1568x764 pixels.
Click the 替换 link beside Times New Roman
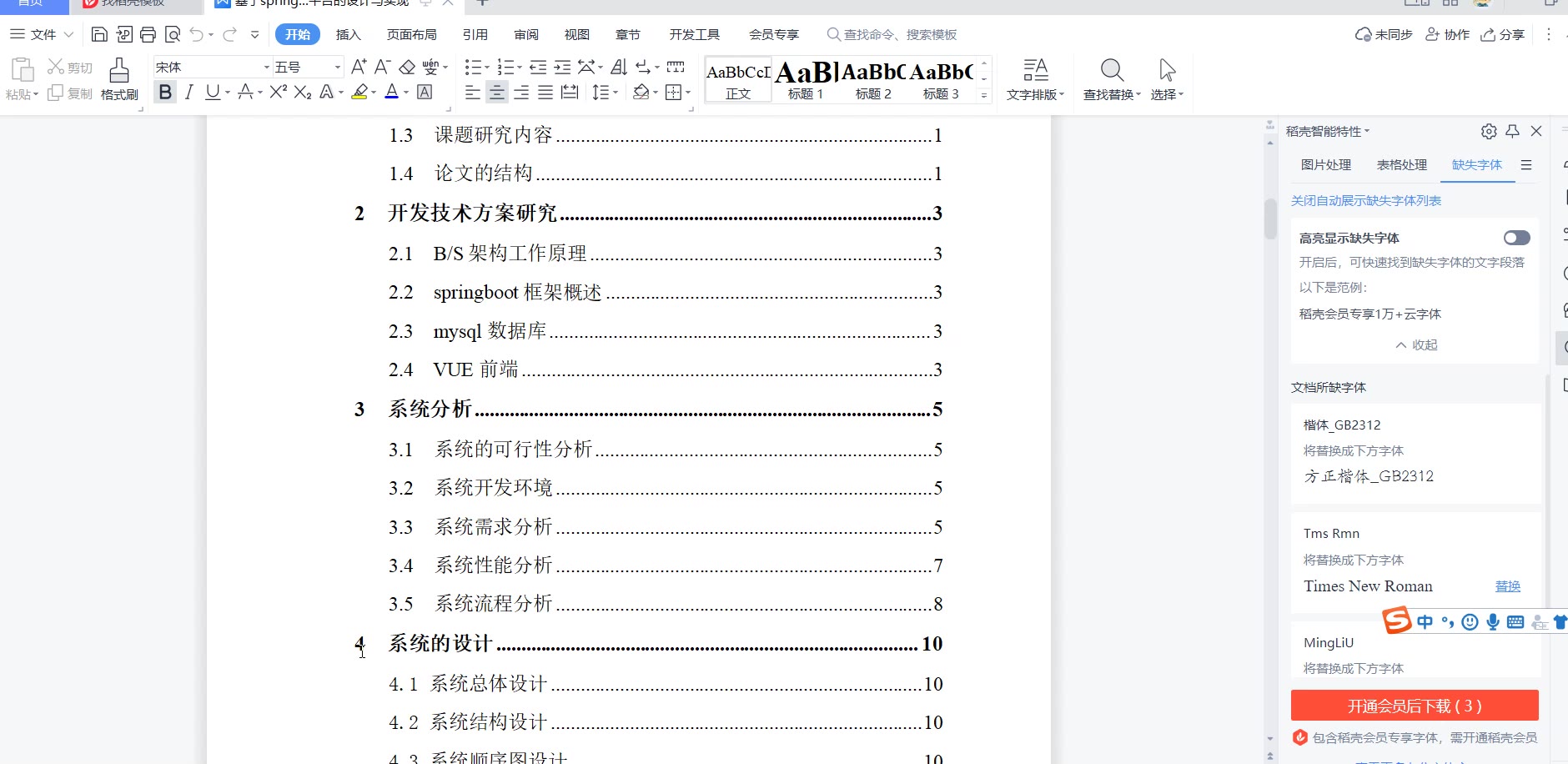[x=1508, y=586]
